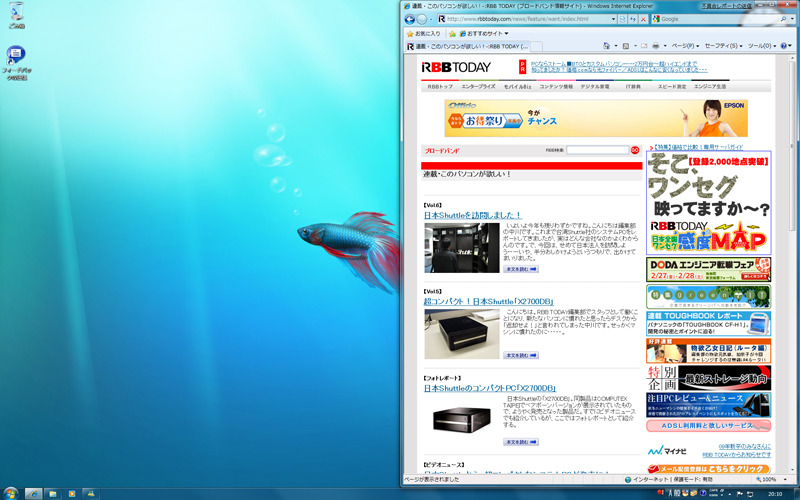800x500 pixels.
Task: Open the print options dropdown arrow
Action: [x=663, y=46]
